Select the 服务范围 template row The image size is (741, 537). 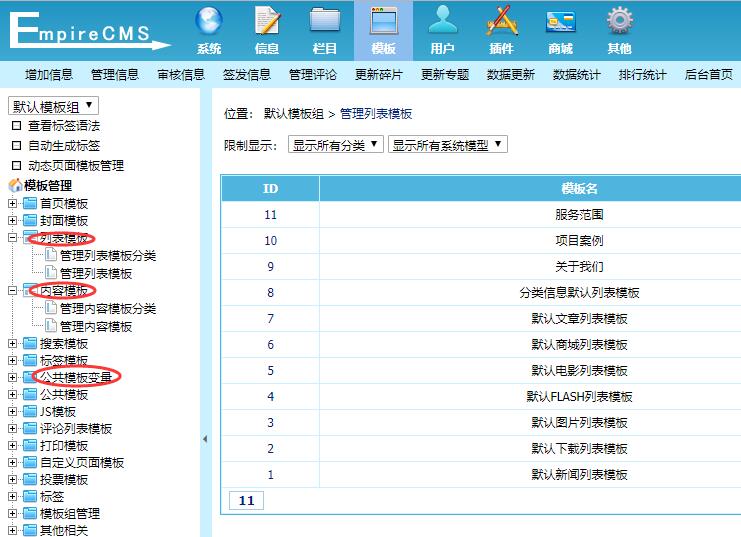coord(481,215)
